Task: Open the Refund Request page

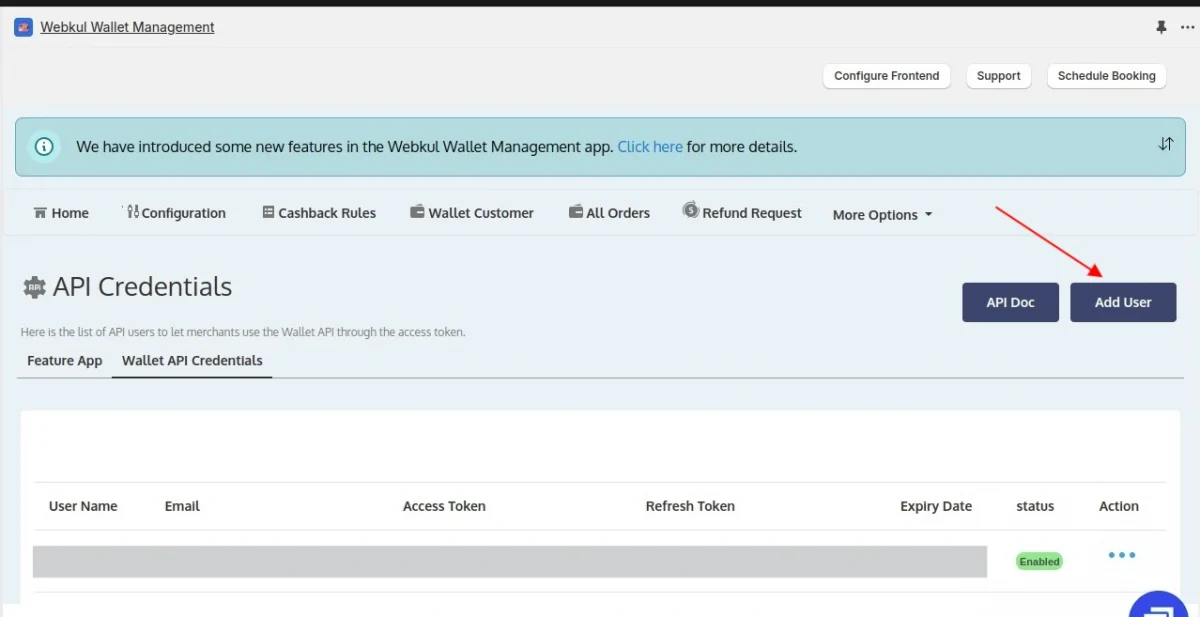Action: click(x=742, y=213)
